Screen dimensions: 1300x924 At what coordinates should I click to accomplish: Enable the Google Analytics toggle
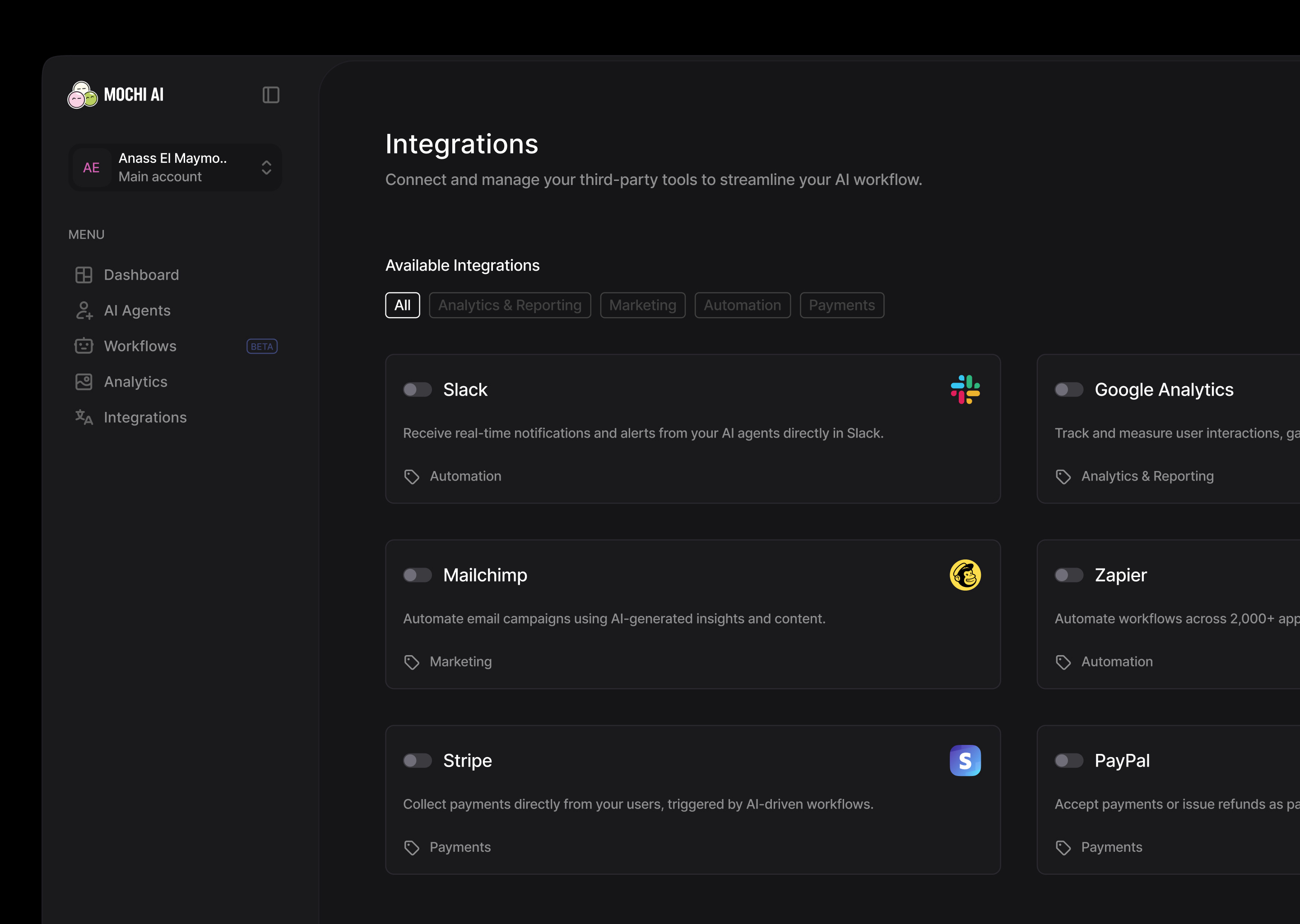pyautogui.click(x=1069, y=390)
